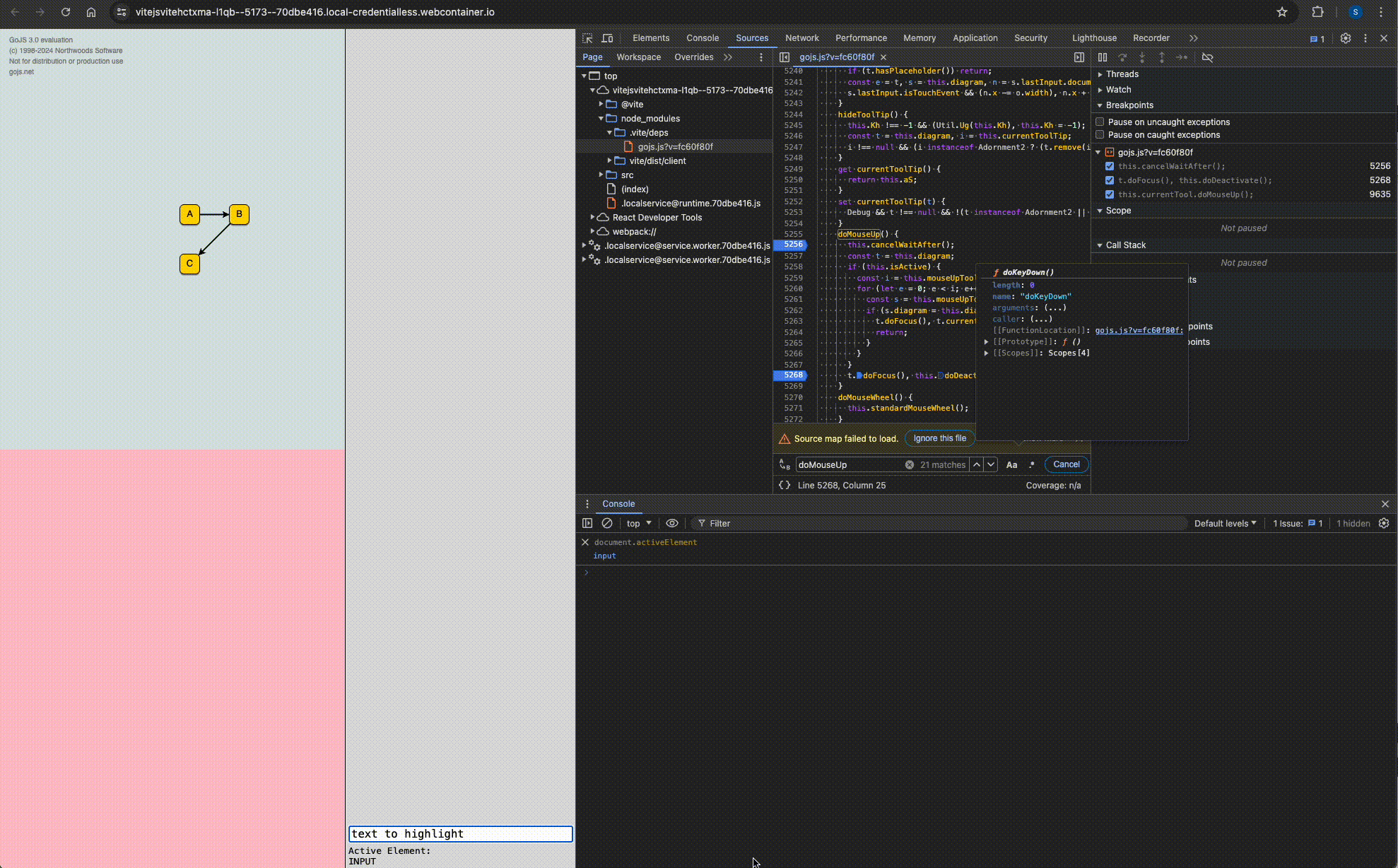This screenshot has height=868, width=1398.
Task: Toggle the find-and-replace icon in search bar
Action: tap(785, 464)
